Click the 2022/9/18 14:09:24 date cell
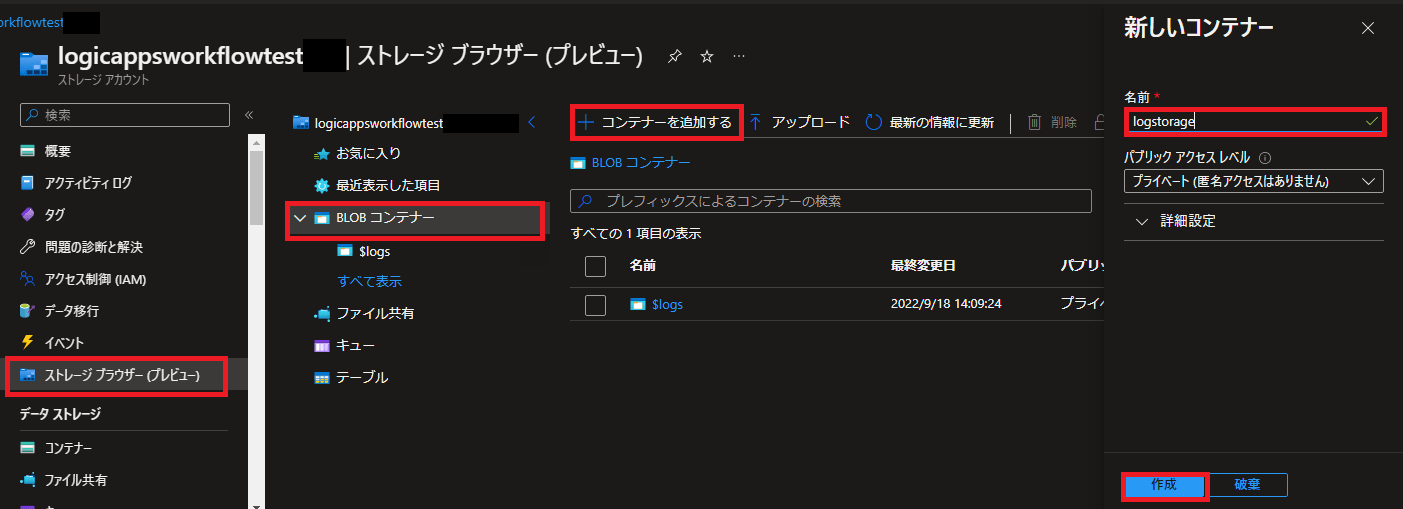Screen dimensions: 1403x509 pyautogui.click(x=946, y=304)
